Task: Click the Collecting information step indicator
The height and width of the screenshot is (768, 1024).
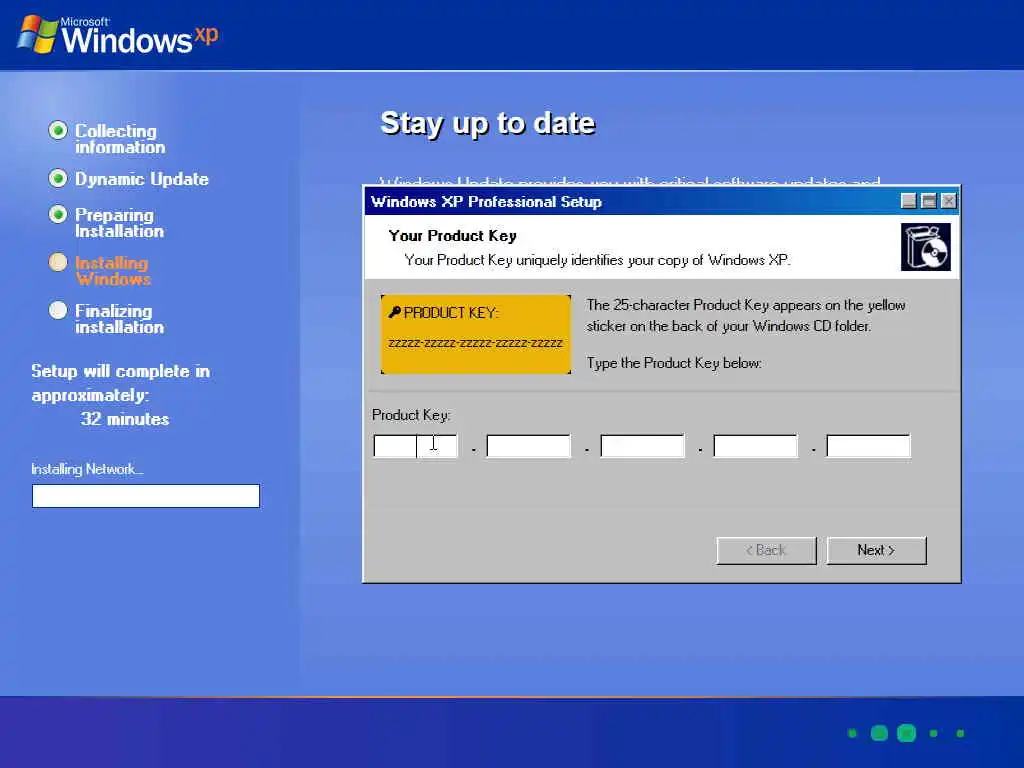Action: tap(58, 131)
